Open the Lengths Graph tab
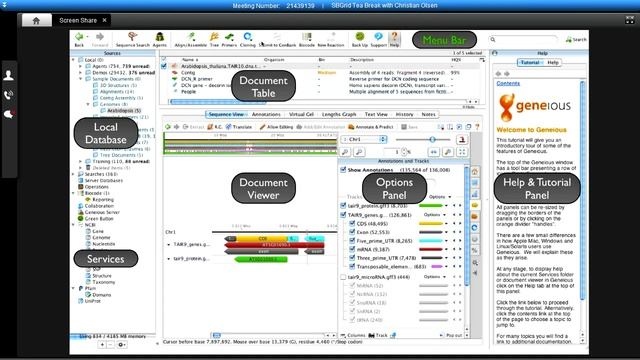Screen dimensions: 640x360 tap(339, 115)
